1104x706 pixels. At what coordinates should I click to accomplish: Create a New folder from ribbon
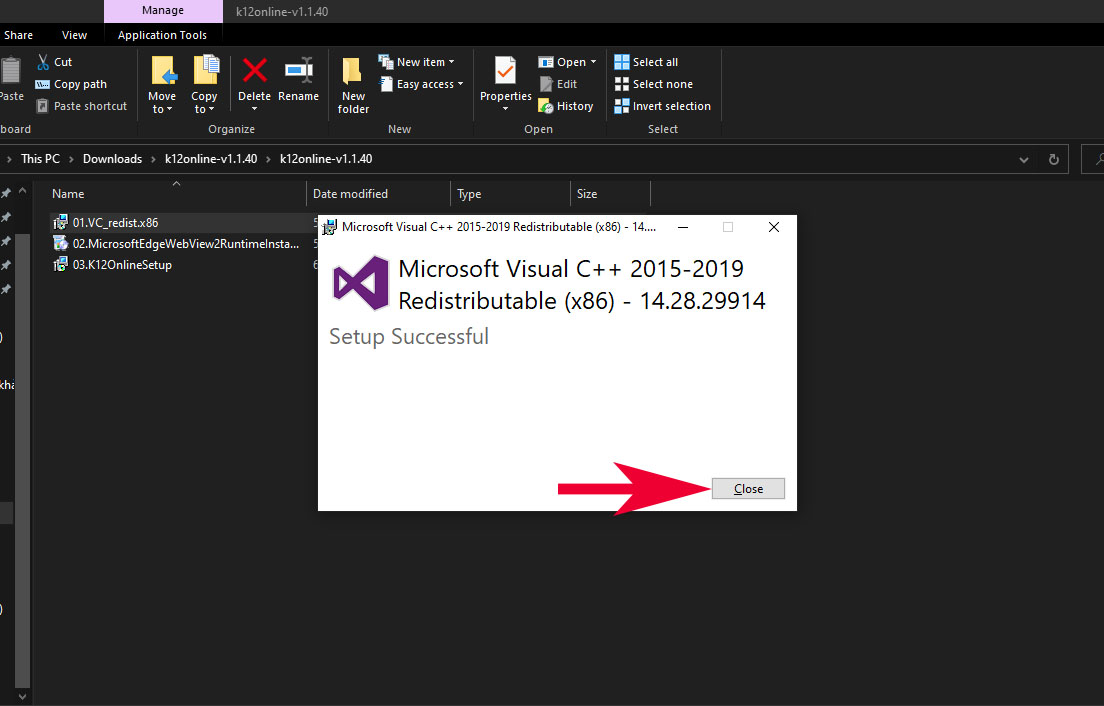coord(353,85)
